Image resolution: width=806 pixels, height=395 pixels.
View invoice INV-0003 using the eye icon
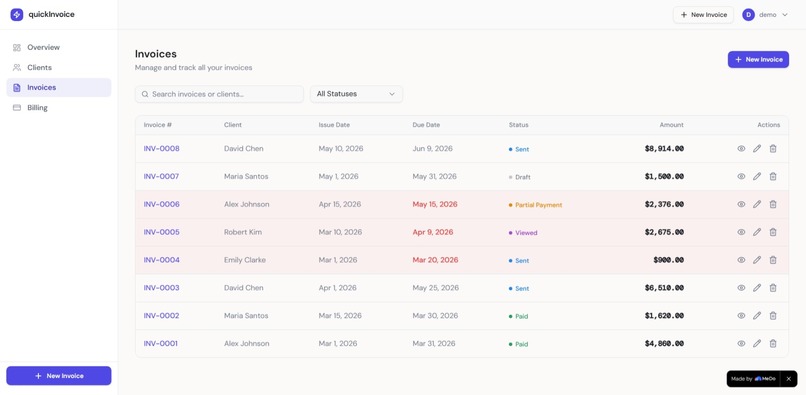741,288
